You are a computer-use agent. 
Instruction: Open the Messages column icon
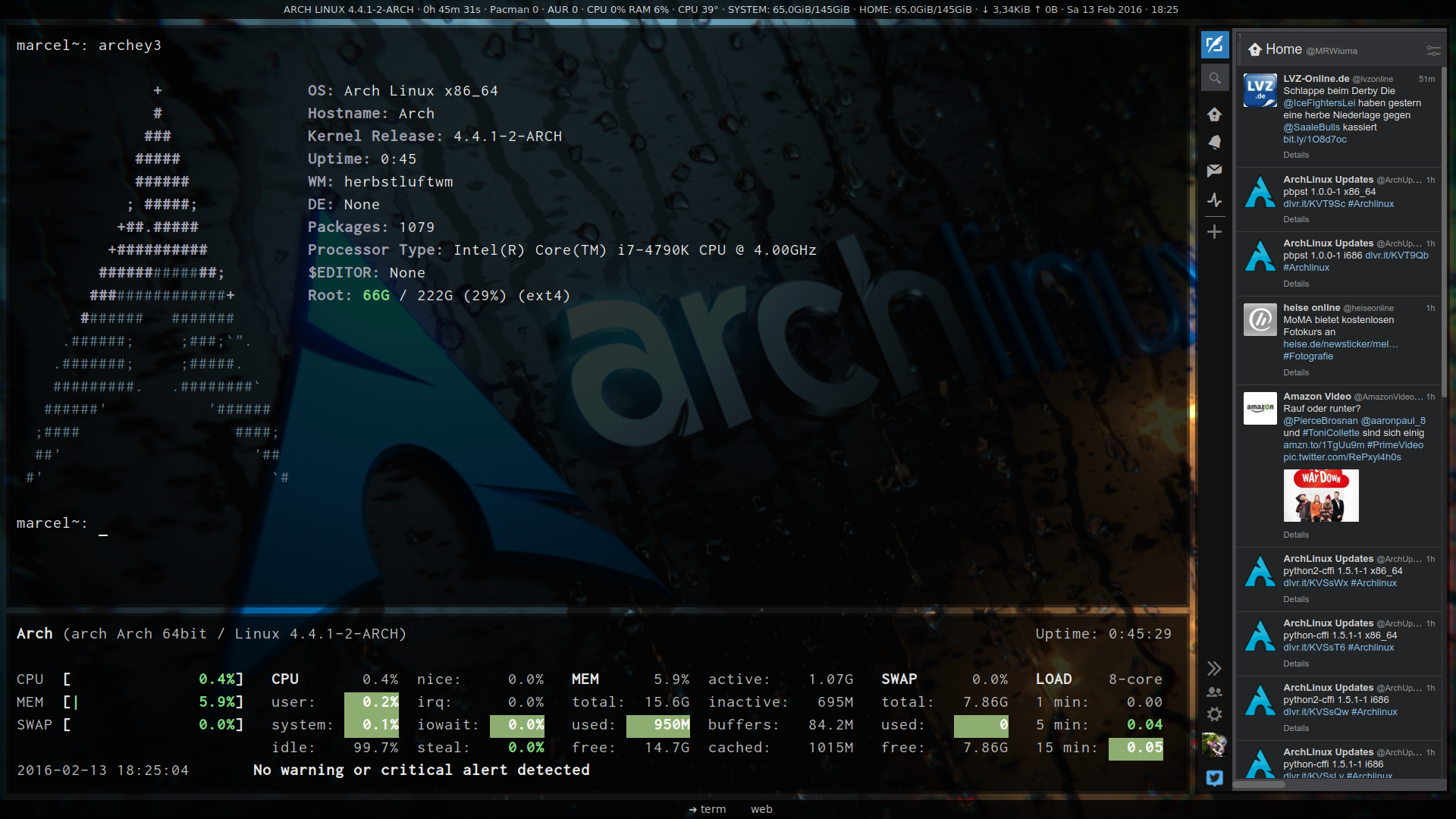click(1214, 171)
